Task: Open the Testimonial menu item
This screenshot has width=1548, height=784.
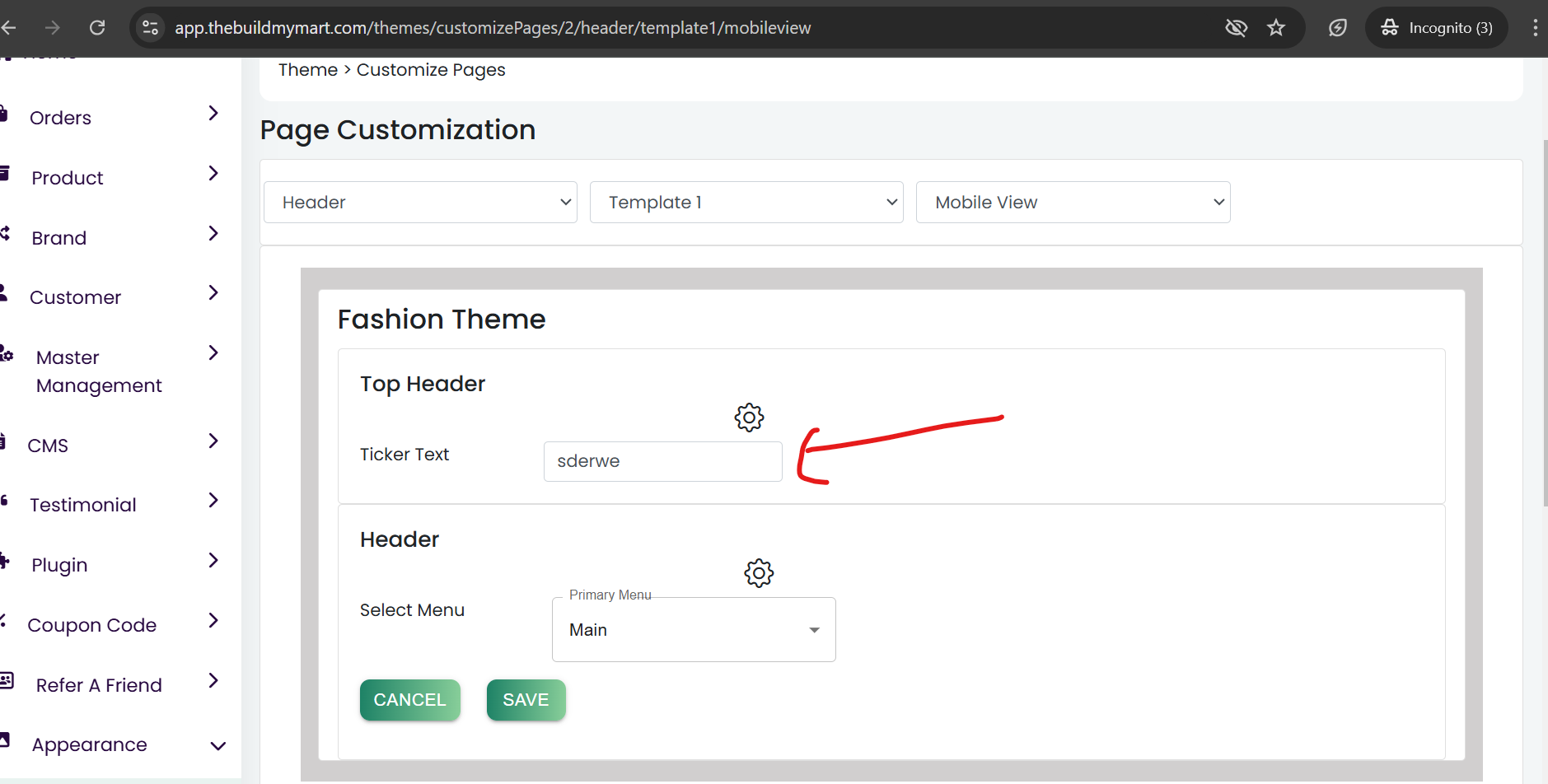Action: [x=83, y=505]
